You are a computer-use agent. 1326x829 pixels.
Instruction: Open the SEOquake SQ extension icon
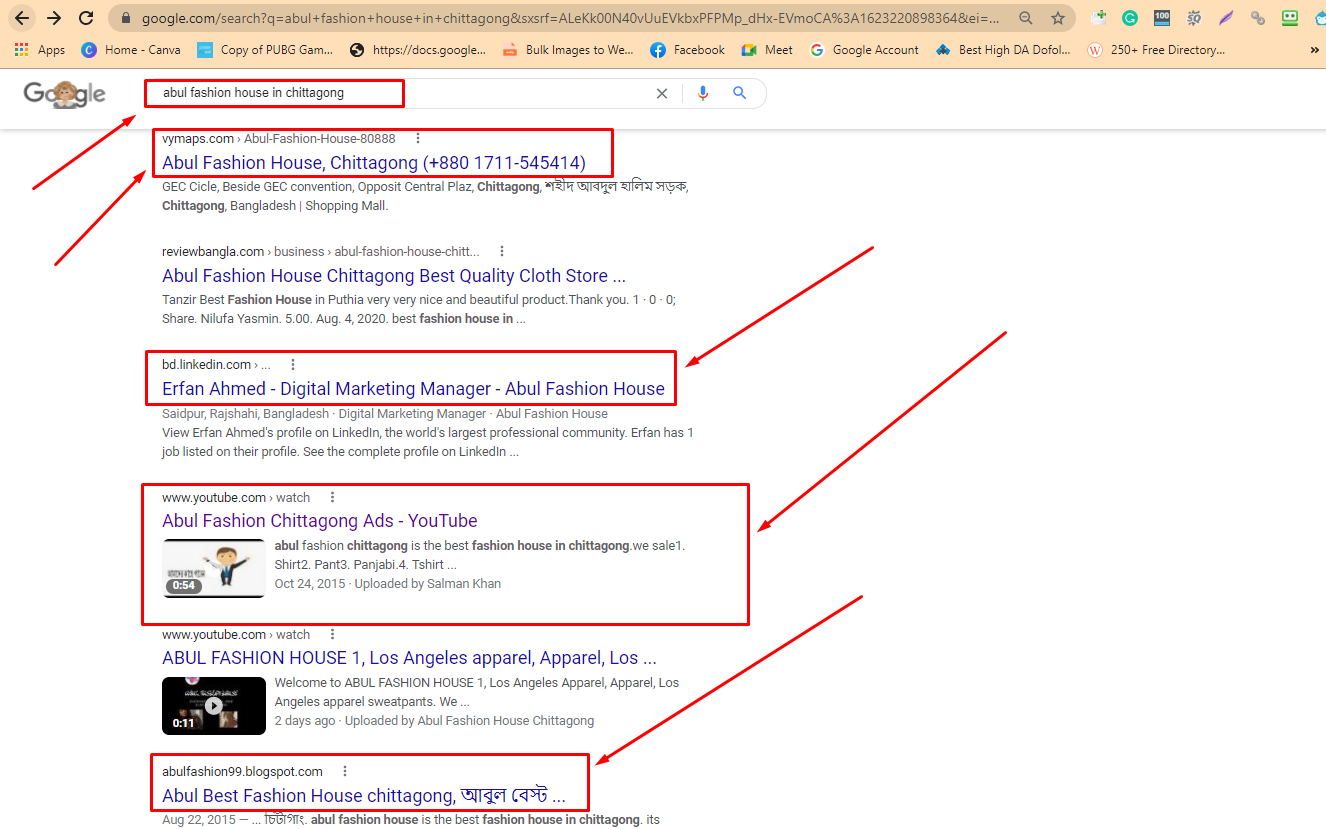point(1193,17)
